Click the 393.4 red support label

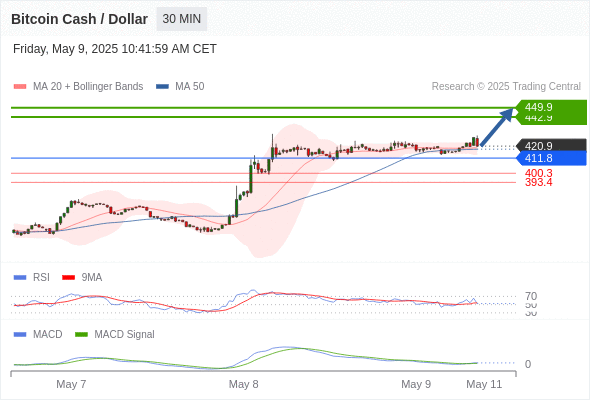pyautogui.click(x=538, y=183)
